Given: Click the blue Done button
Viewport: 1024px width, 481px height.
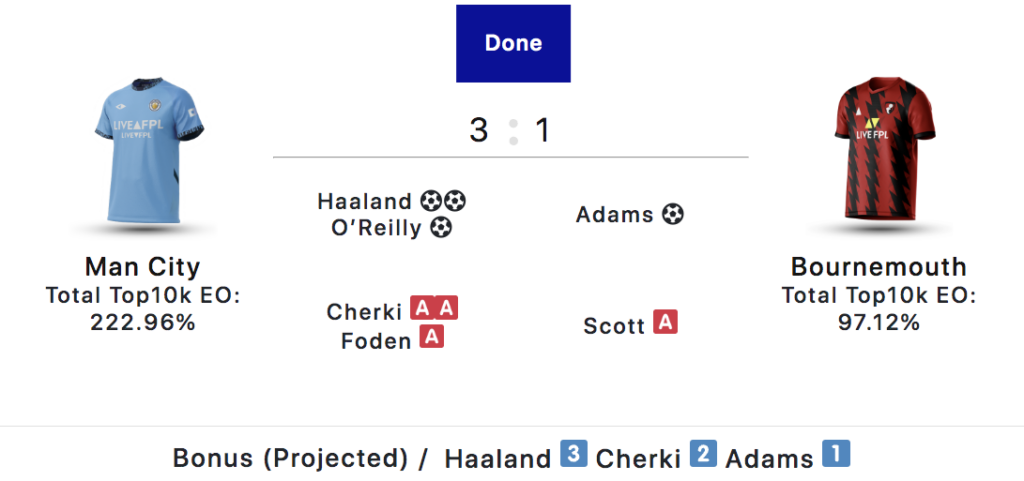Looking at the screenshot, I should (x=513, y=43).
